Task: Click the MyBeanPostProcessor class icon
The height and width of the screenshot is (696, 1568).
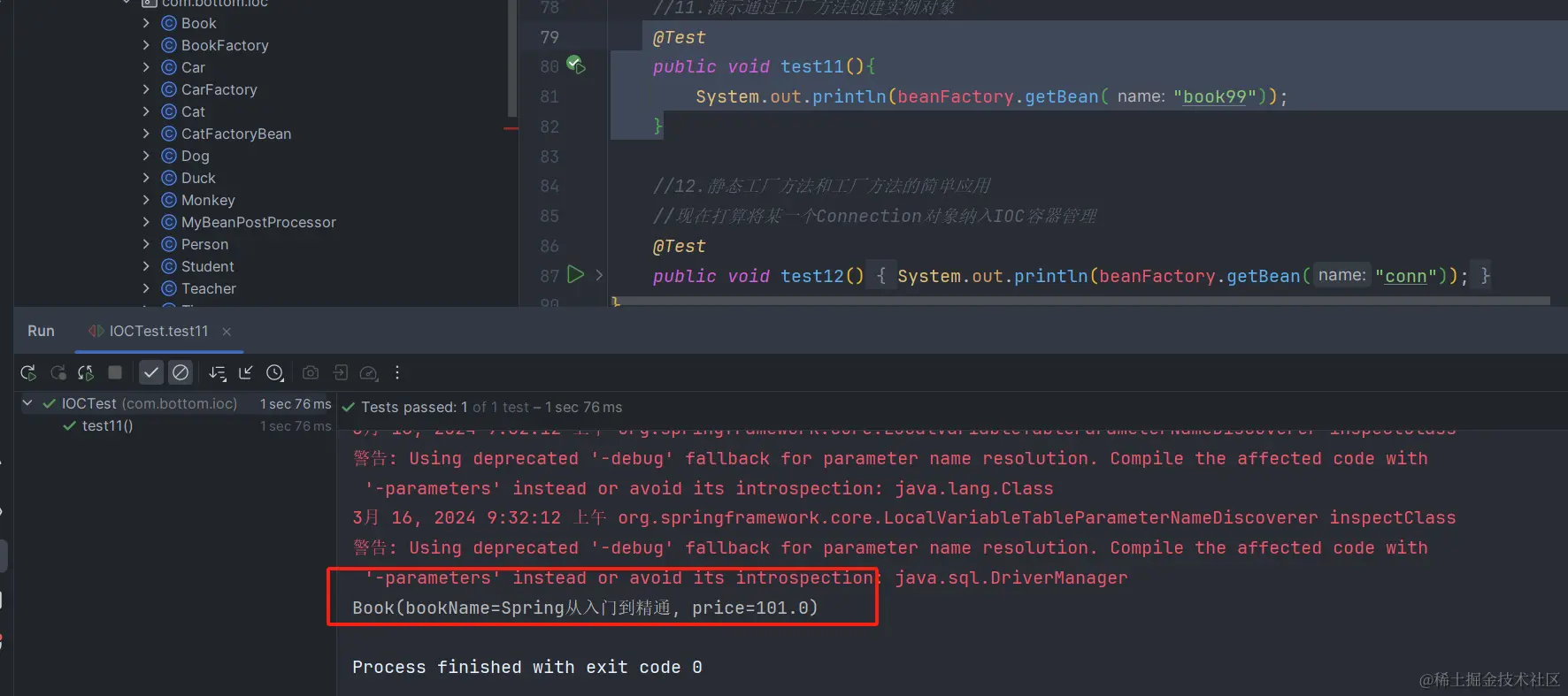Action: [x=169, y=222]
